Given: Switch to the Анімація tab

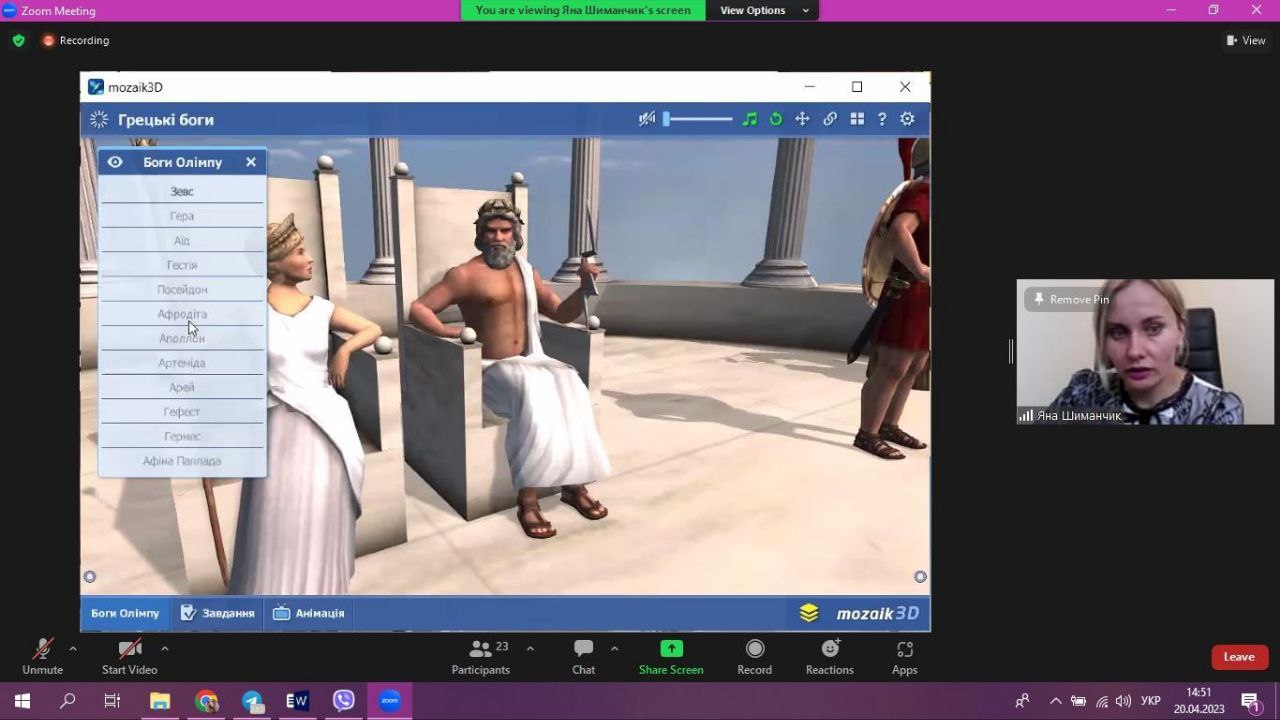Looking at the screenshot, I should [x=309, y=613].
